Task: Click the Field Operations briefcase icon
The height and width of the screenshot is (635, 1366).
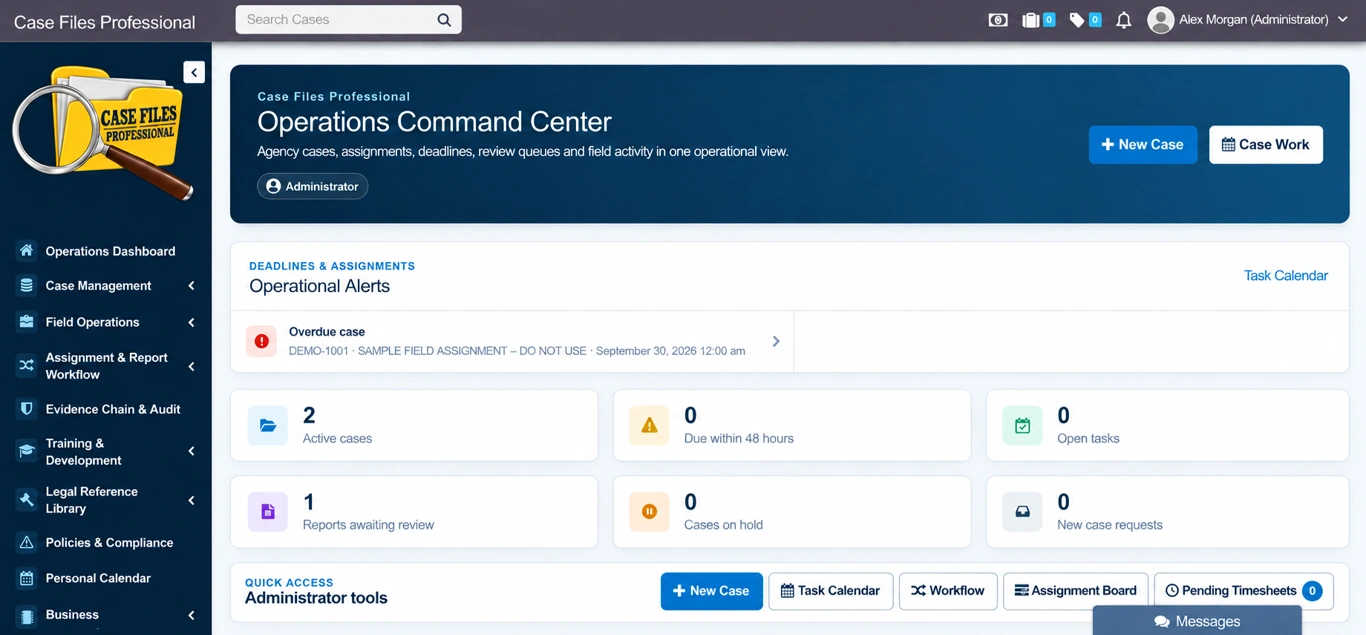Action: [x=27, y=322]
